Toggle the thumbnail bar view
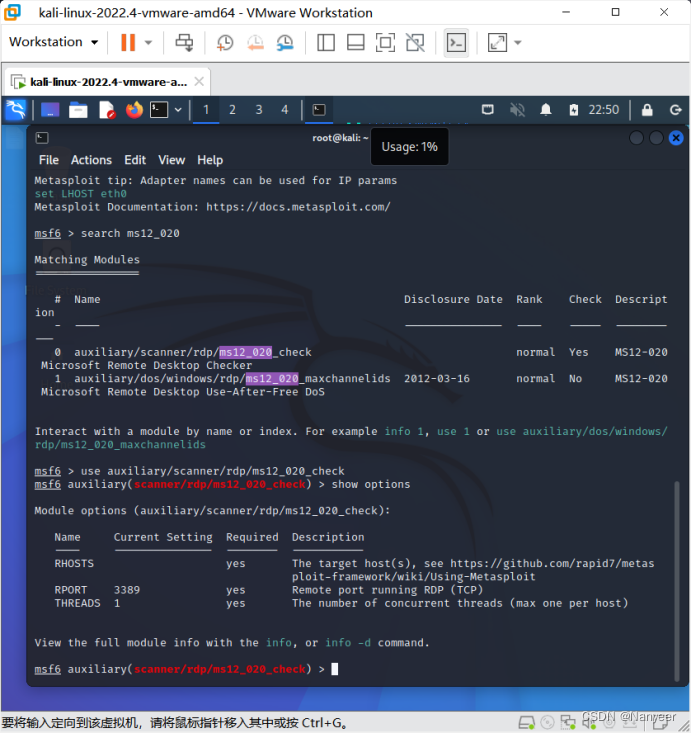This screenshot has height=733, width=692. 355,43
